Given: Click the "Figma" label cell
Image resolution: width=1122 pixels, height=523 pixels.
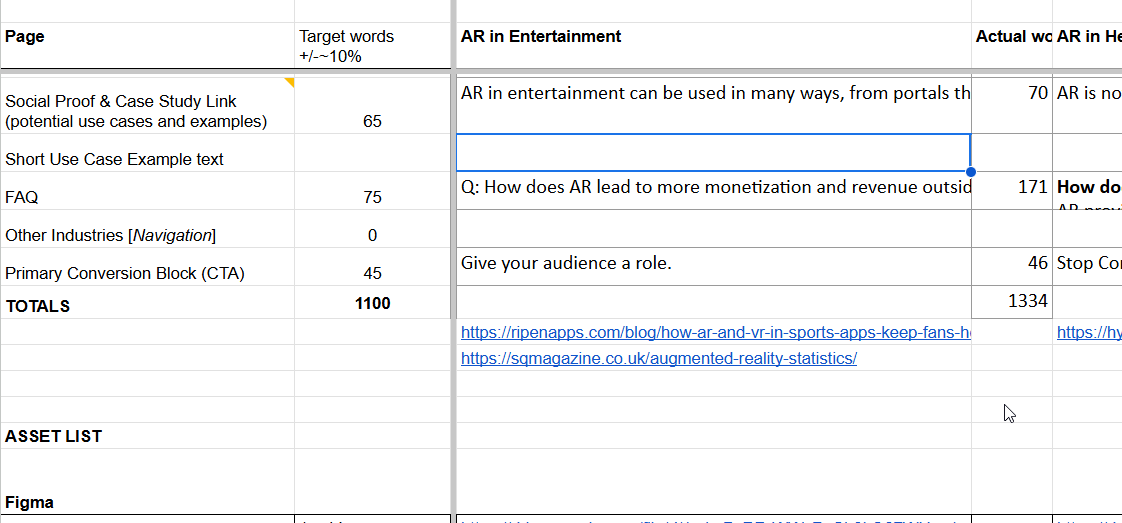Looking at the screenshot, I should tap(148, 502).
